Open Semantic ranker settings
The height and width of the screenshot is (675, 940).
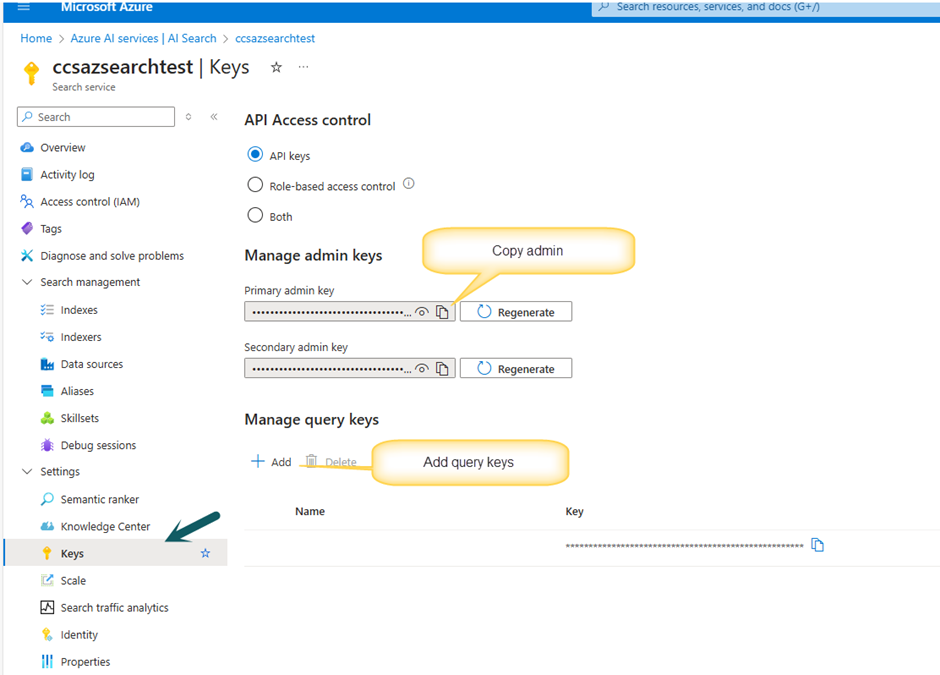[x=100, y=499]
